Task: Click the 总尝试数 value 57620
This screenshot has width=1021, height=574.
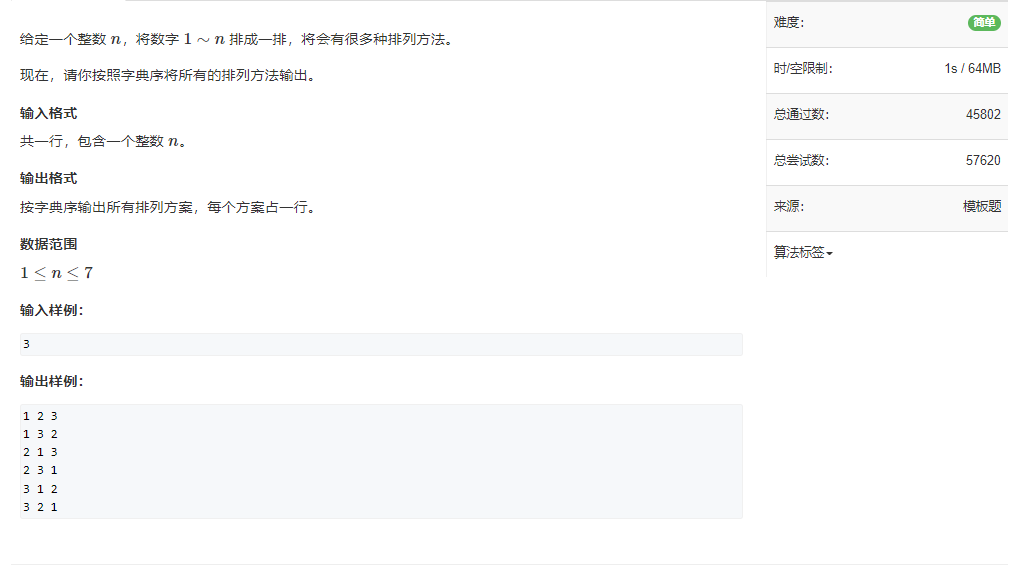Action: tap(983, 160)
